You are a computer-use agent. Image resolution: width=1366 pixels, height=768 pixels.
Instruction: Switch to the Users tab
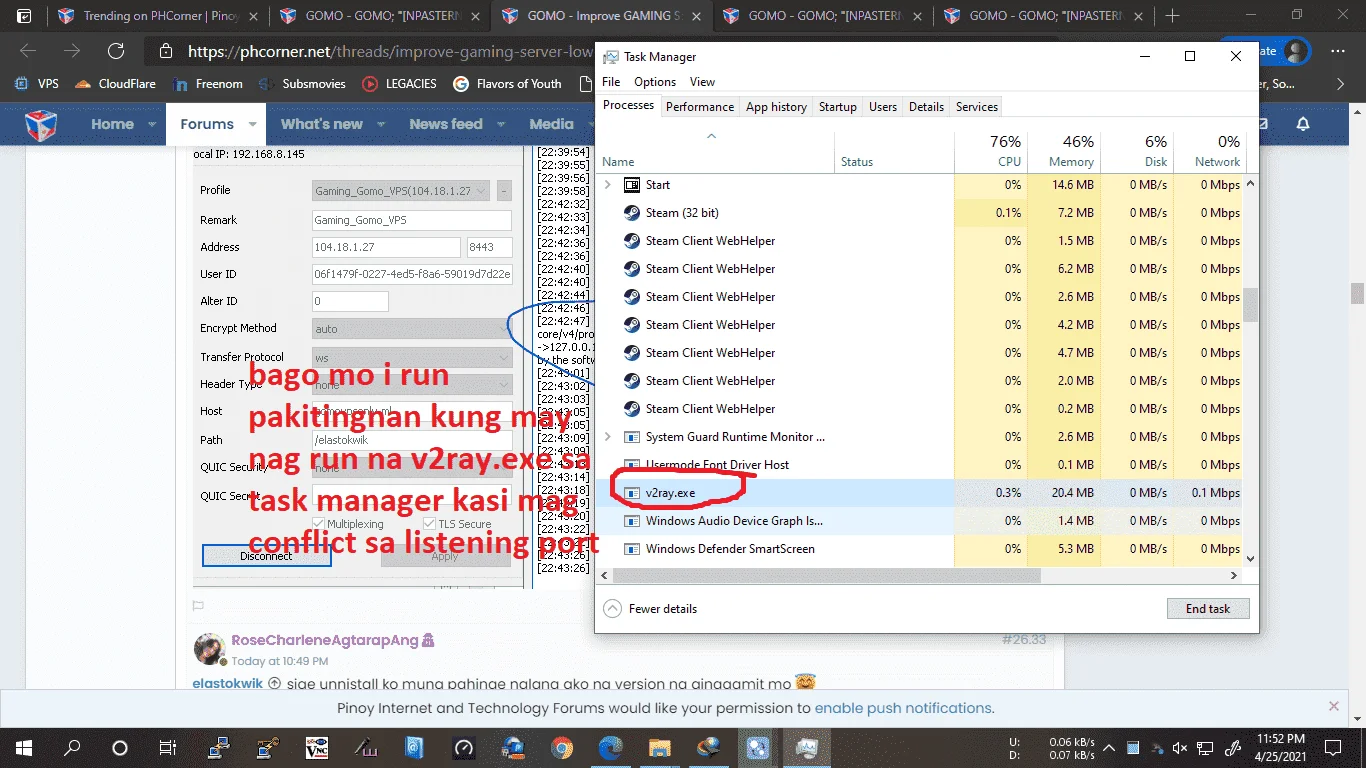[x=883, y=107]
